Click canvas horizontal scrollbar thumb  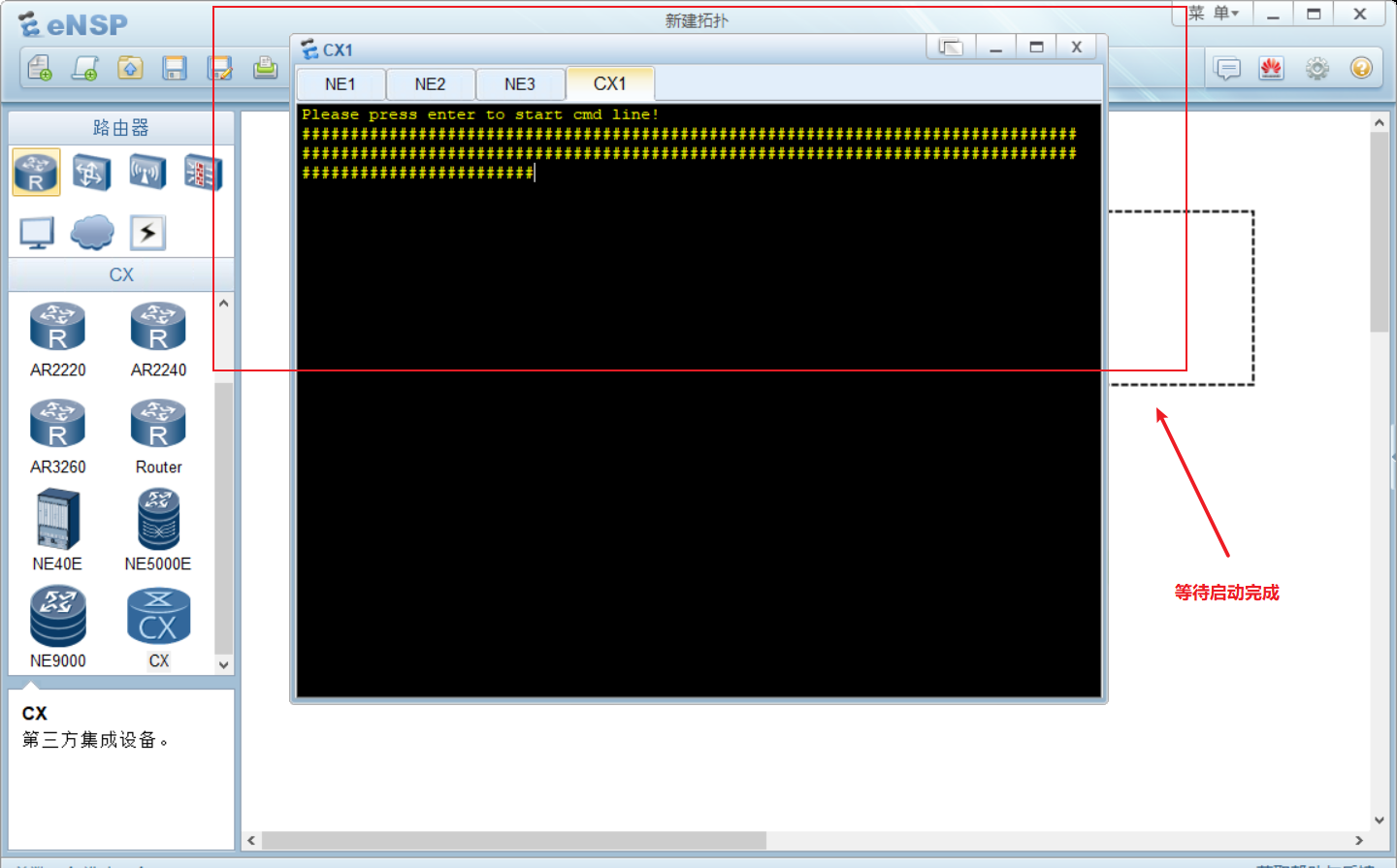[513, 840]
